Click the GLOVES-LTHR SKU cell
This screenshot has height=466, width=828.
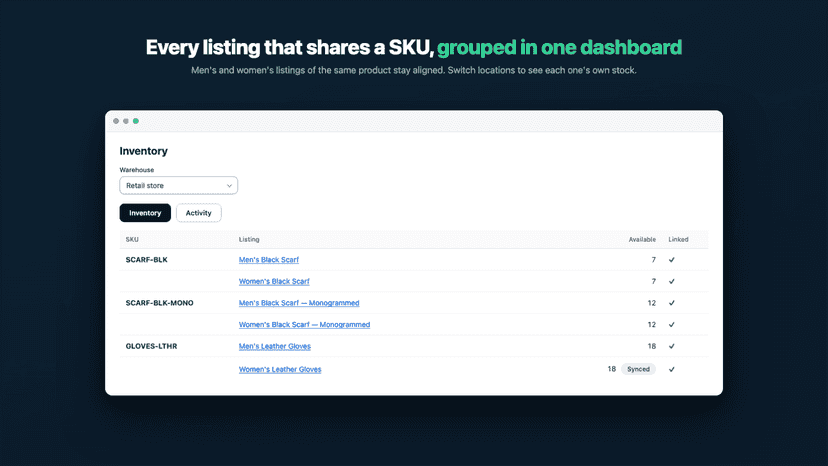(x=152, y=346)
